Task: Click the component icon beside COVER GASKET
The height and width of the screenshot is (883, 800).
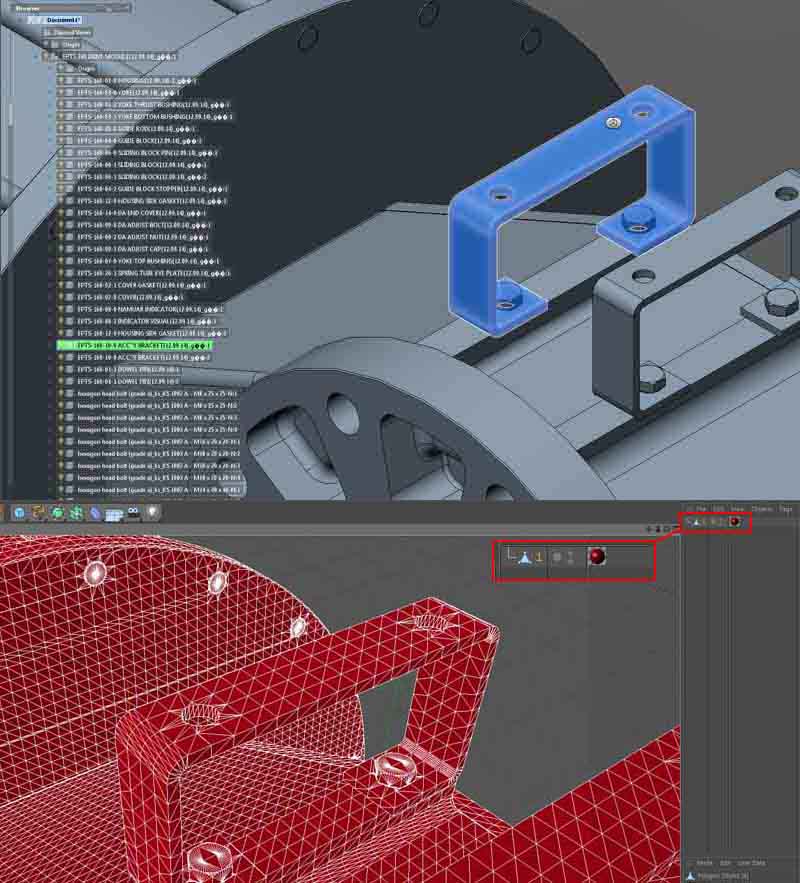Action: [x=70, y=285]
